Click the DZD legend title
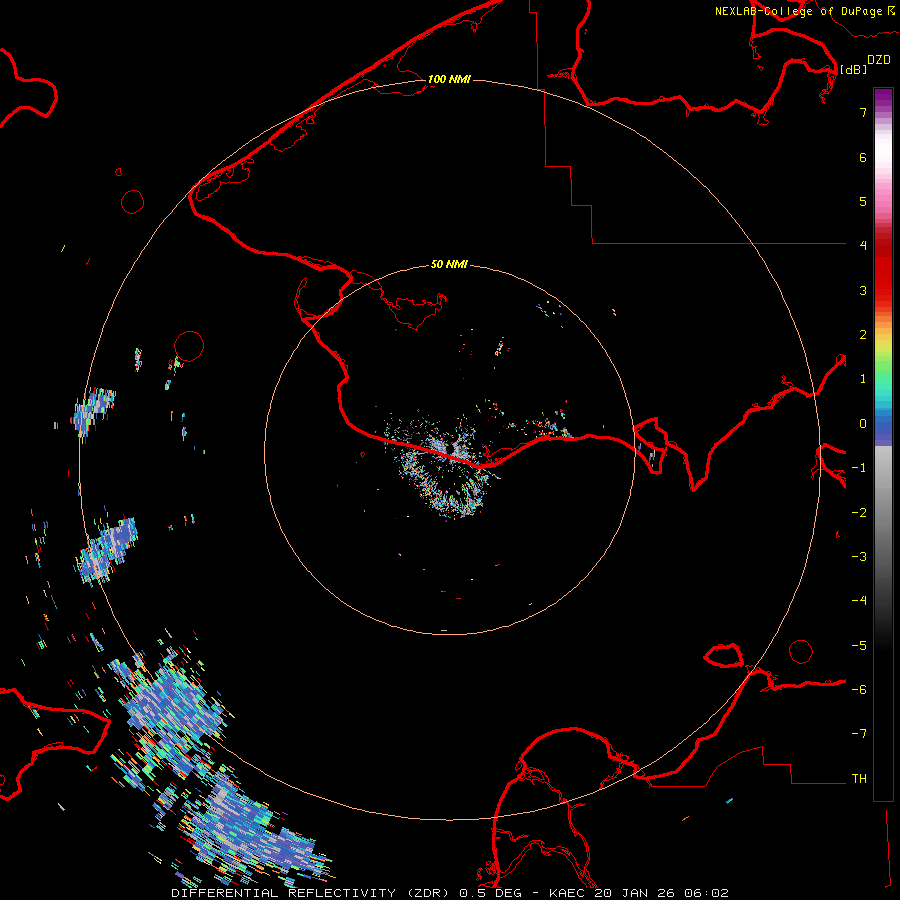The width and height of the screenshot is (900, 900). pos(879,60)
